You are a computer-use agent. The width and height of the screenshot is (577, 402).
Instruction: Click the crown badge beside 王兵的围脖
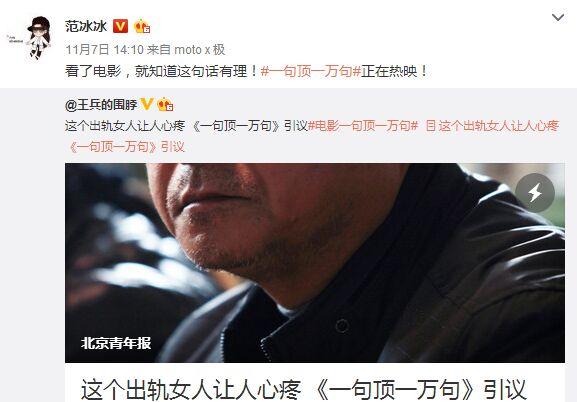coord(165,105)
